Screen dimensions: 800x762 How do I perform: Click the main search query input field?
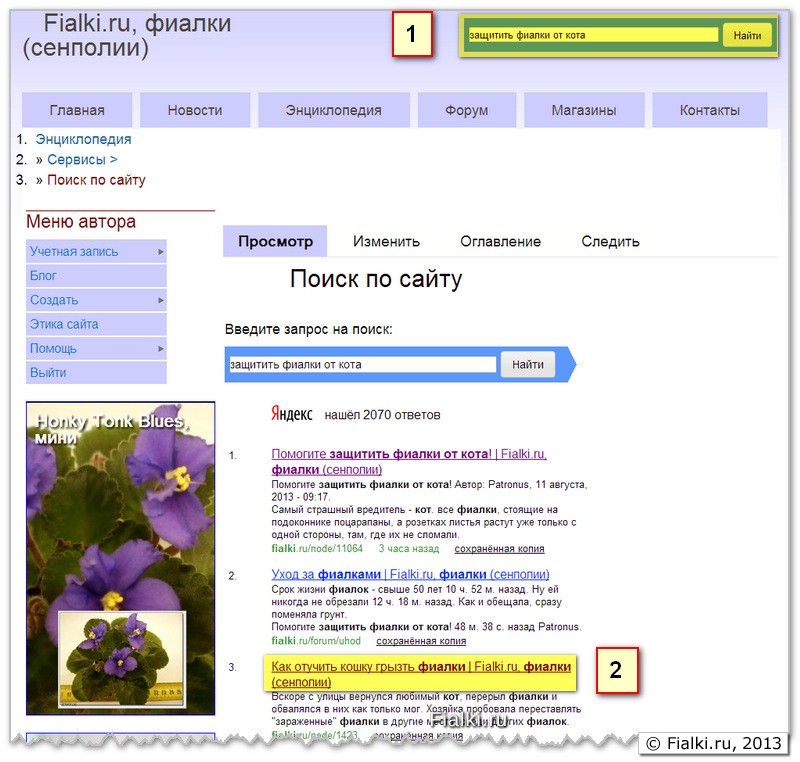[362, 364]
